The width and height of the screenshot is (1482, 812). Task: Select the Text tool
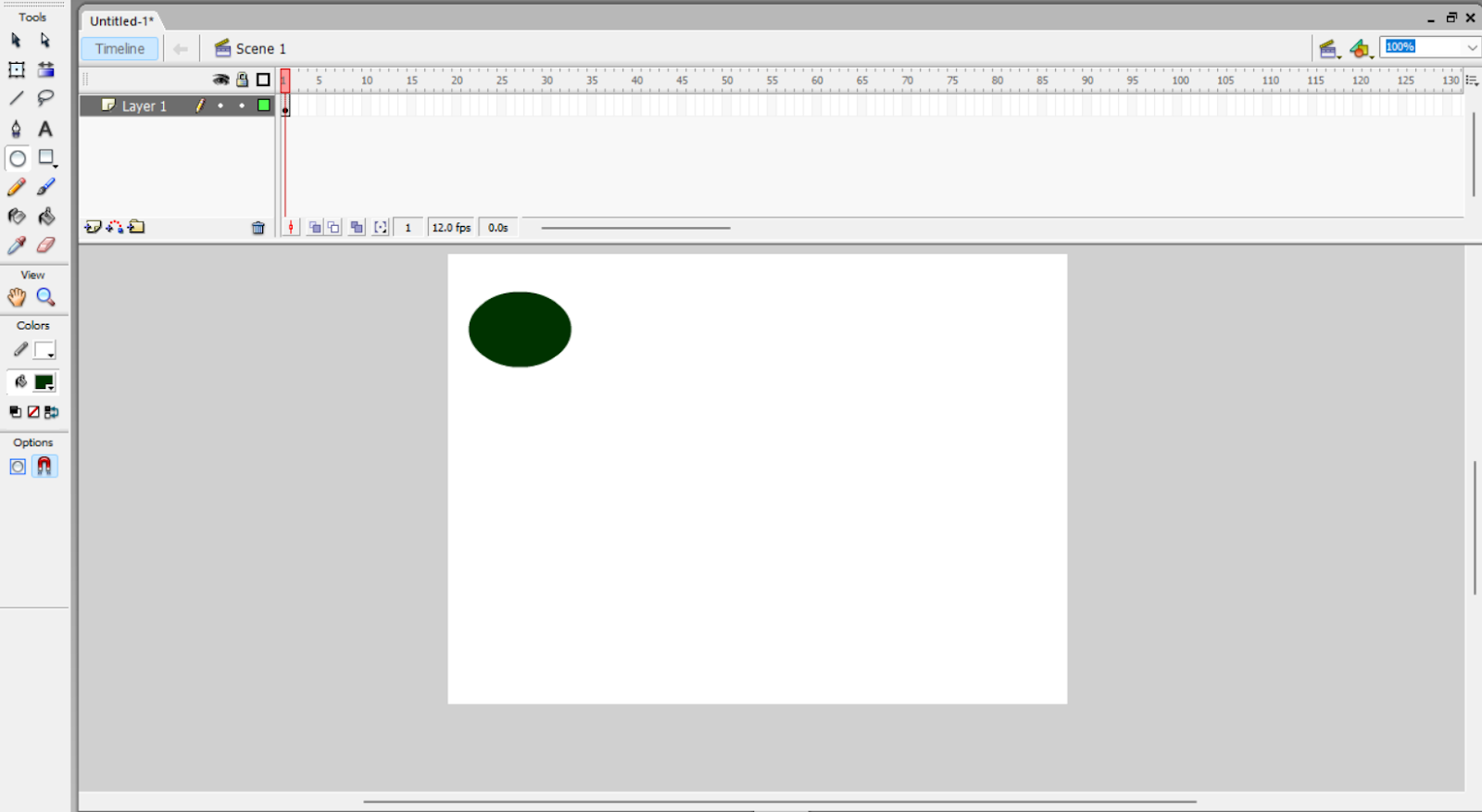coord(45,129)
